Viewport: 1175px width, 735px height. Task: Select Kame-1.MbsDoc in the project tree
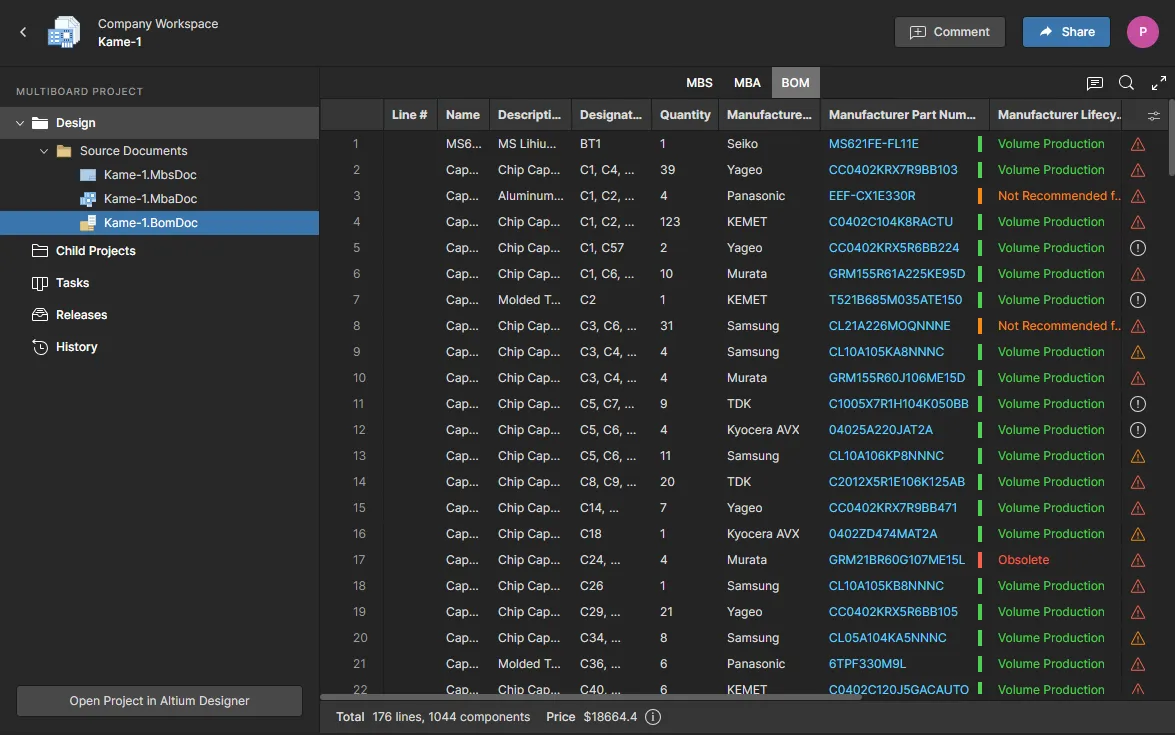[x=150, y=175]
